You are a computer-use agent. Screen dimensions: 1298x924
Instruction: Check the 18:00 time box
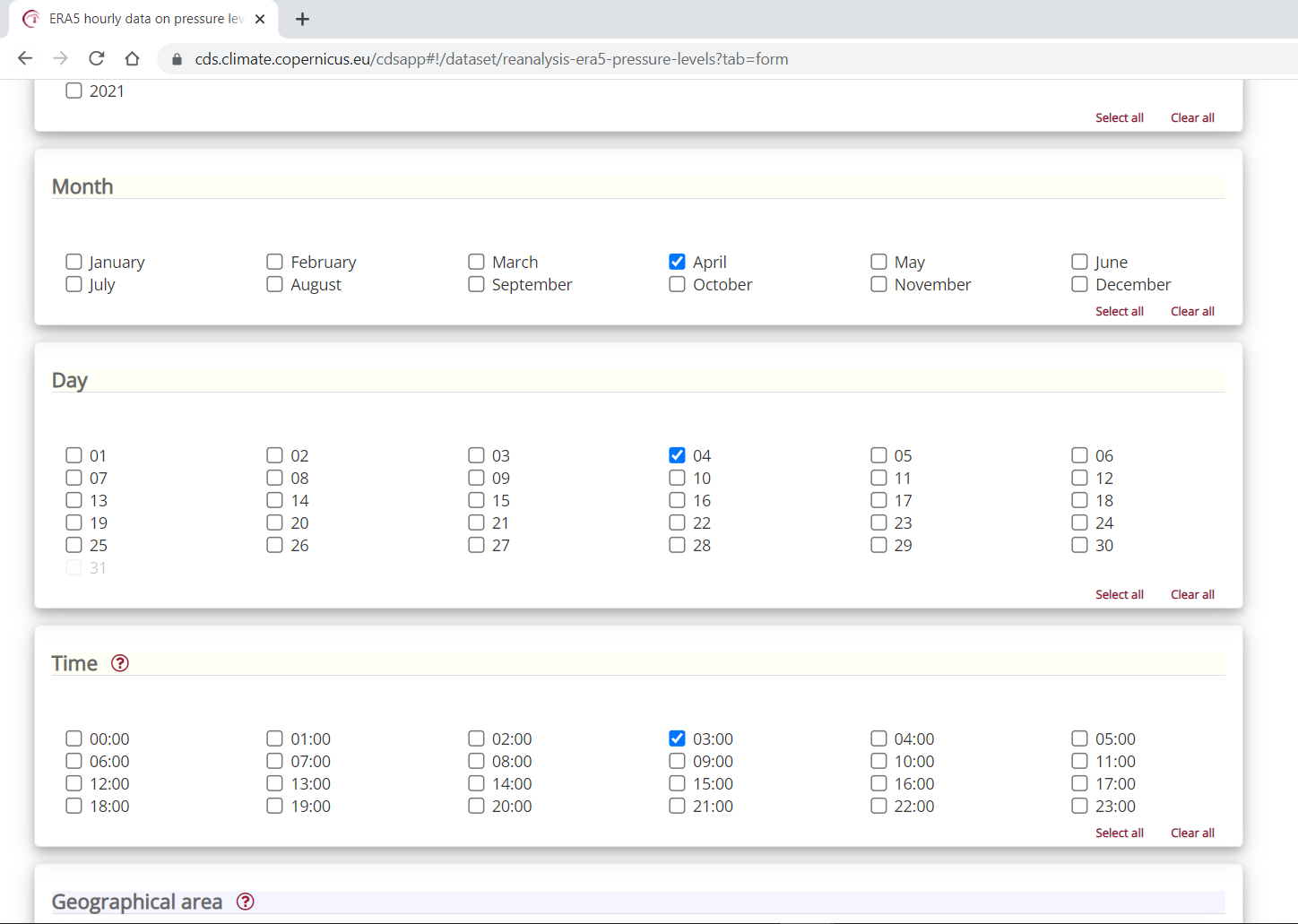click(74, 806)
